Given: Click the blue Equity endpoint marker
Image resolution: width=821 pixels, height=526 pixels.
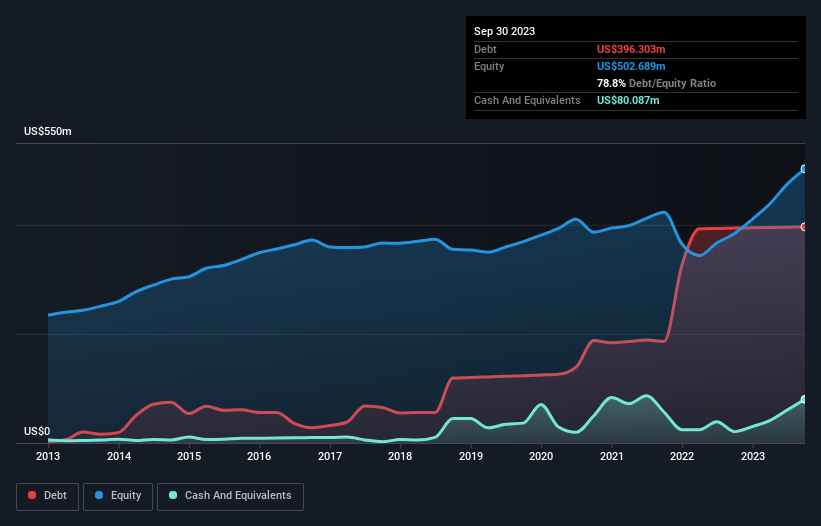Looking at the screenshot, I should tap(804, 169).
